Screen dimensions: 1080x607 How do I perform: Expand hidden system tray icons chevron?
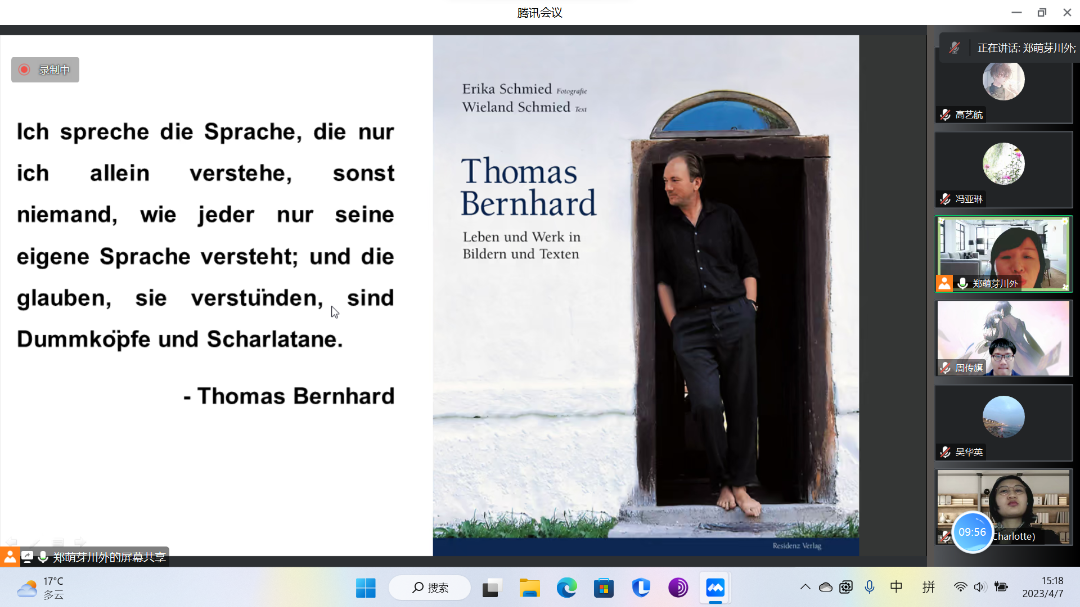pyautogui.click(x=804, y=587)
